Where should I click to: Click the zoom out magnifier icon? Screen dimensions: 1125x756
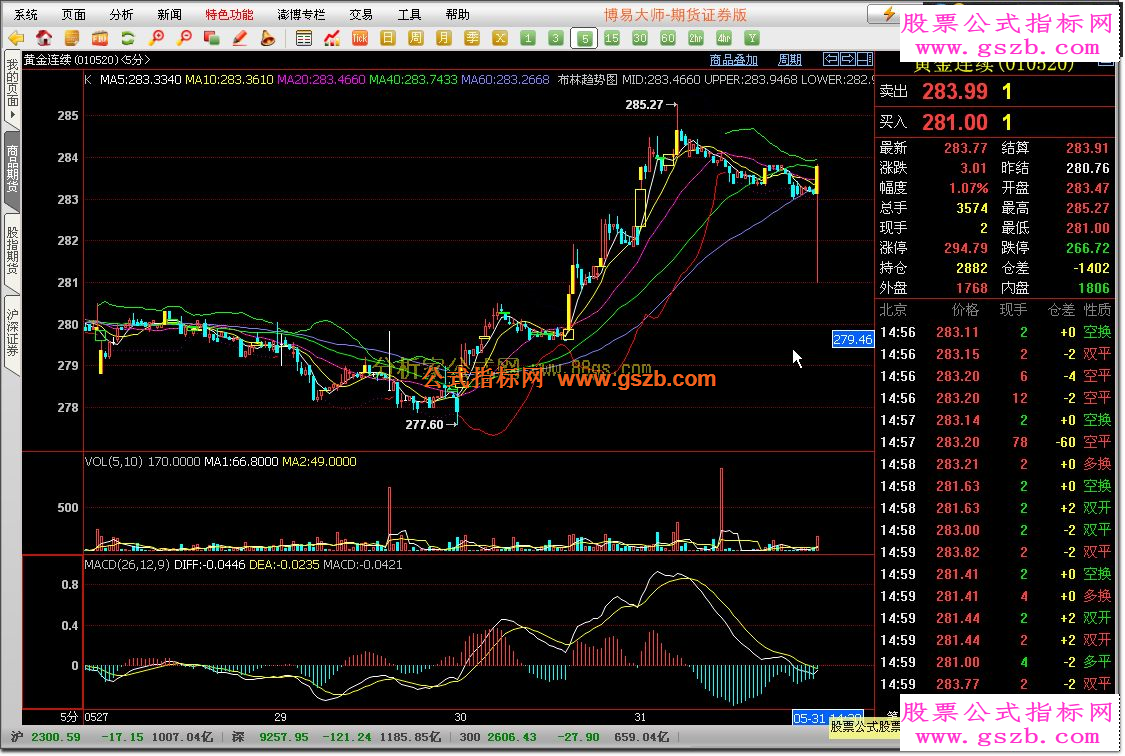[184, 38]
